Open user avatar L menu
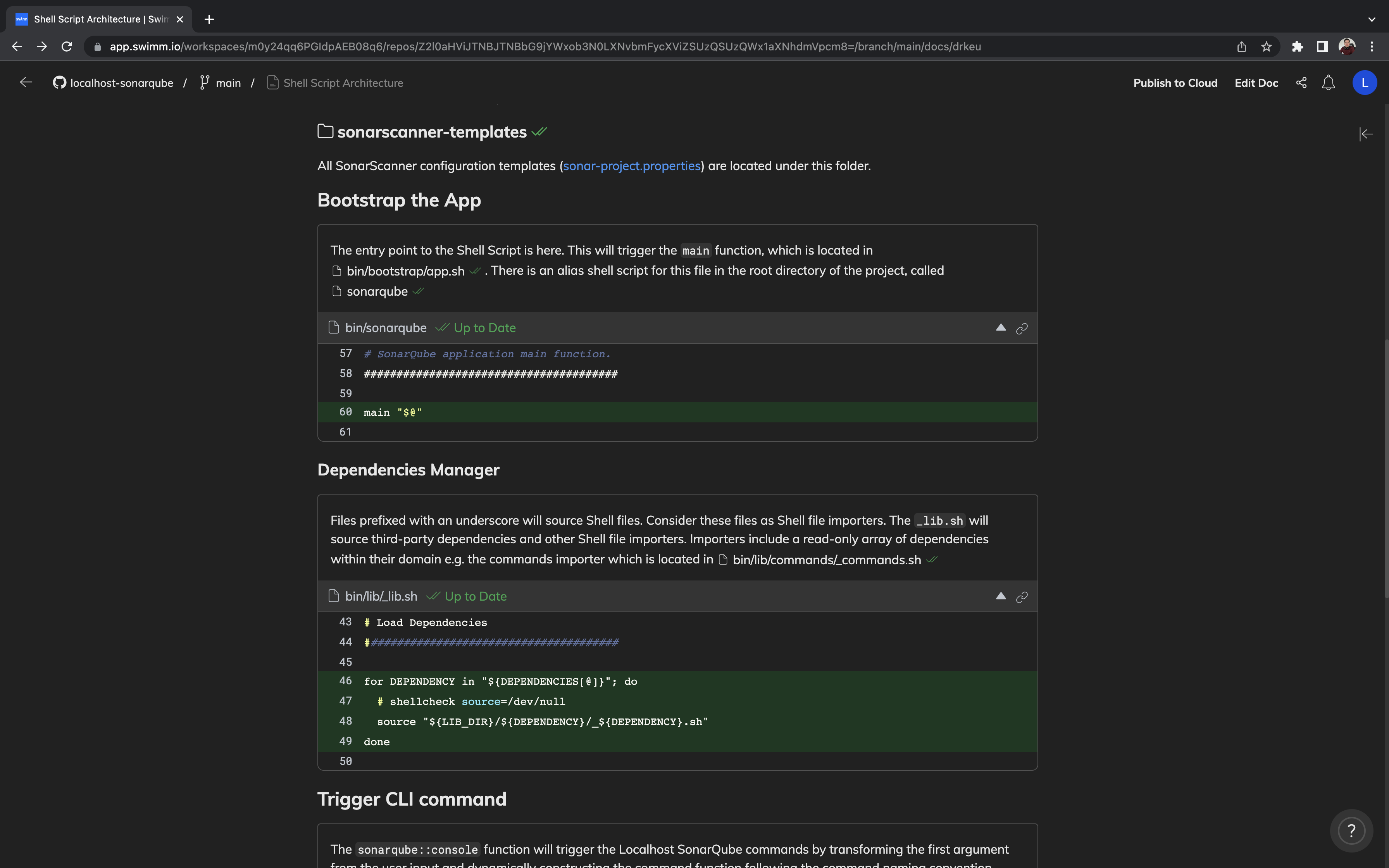Viewport: 1389px width, 868px height. [x=1364, y=83]
